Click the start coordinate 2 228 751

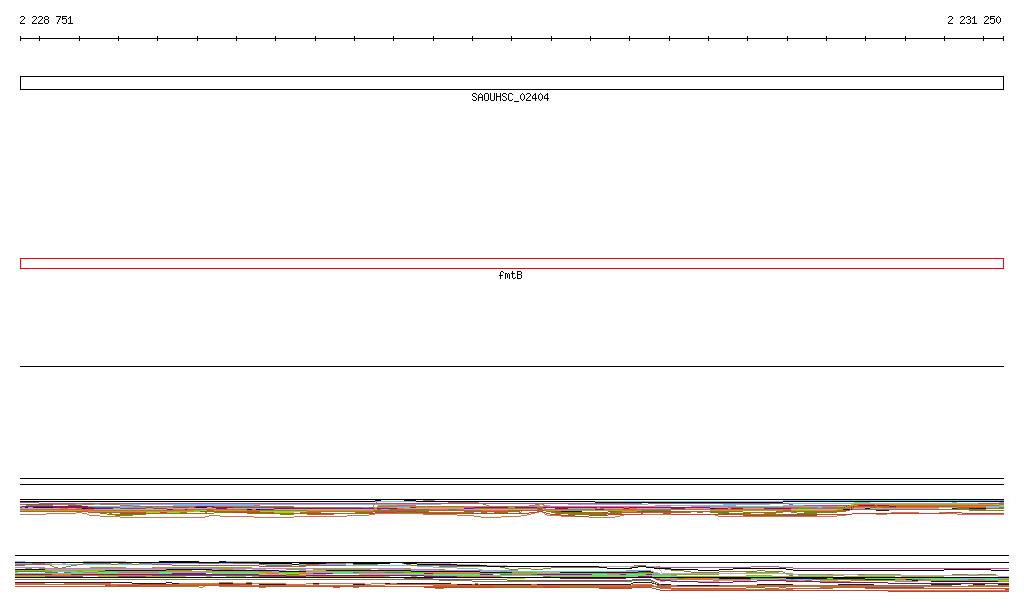pyautogui.click(x=46, y=20)
